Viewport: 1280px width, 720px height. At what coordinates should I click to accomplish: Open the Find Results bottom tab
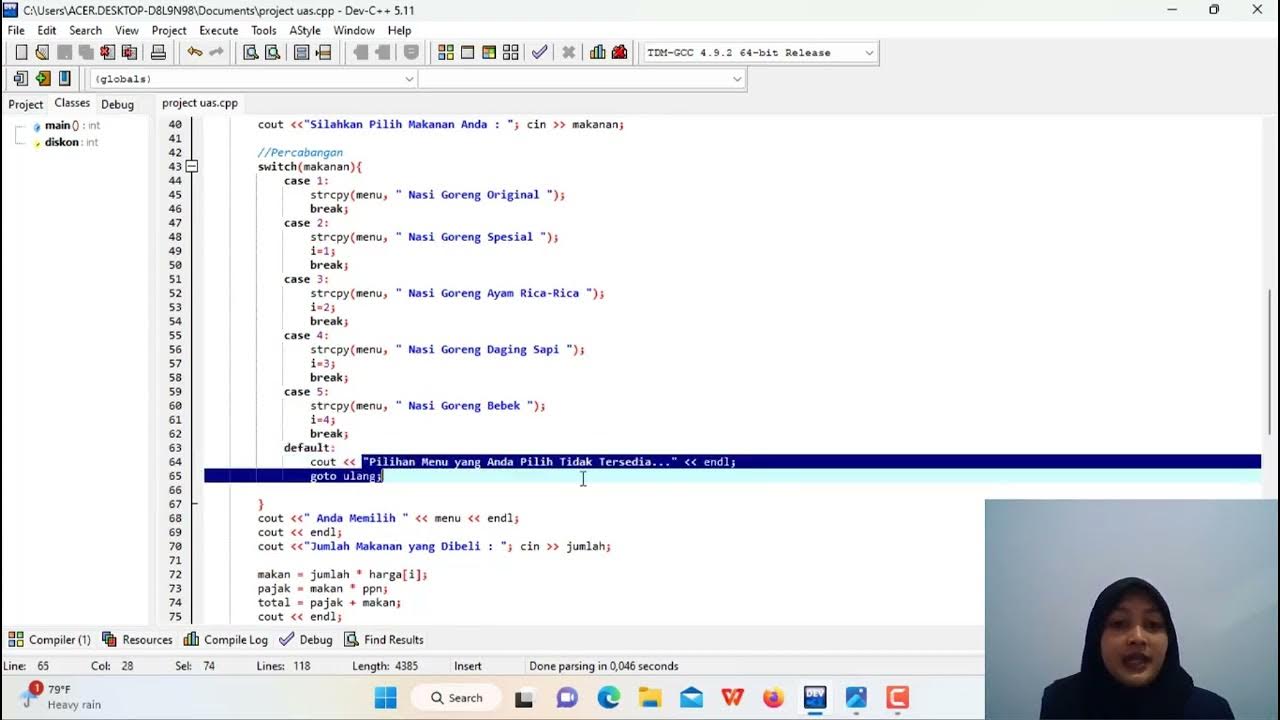click(x=384, y=640)
